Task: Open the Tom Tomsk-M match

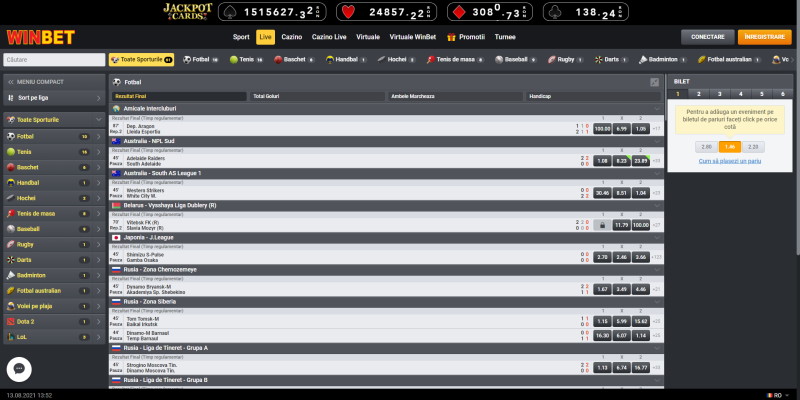Action: (x=143, y=321)
